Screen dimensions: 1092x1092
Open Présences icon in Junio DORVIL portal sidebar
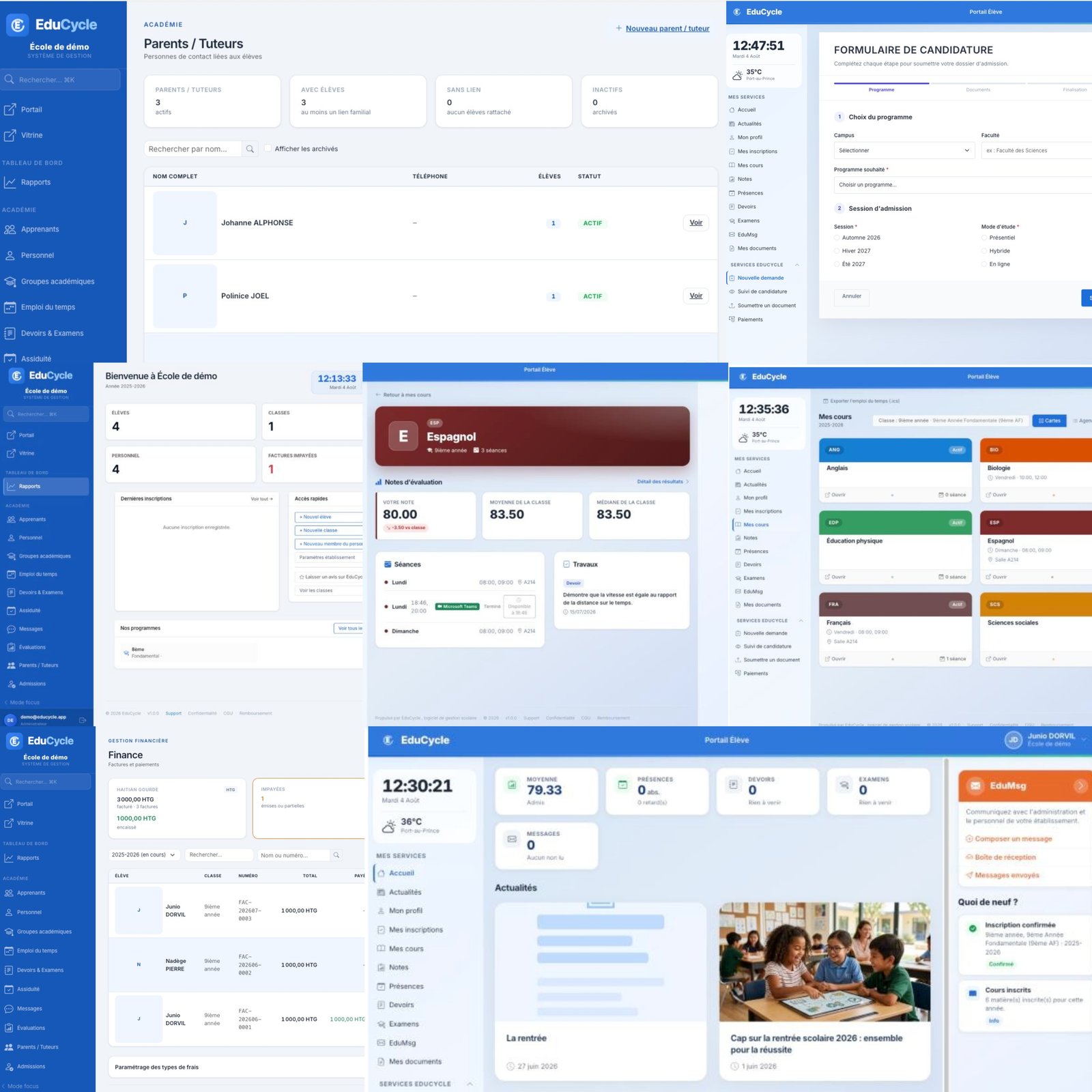[382, 986]
